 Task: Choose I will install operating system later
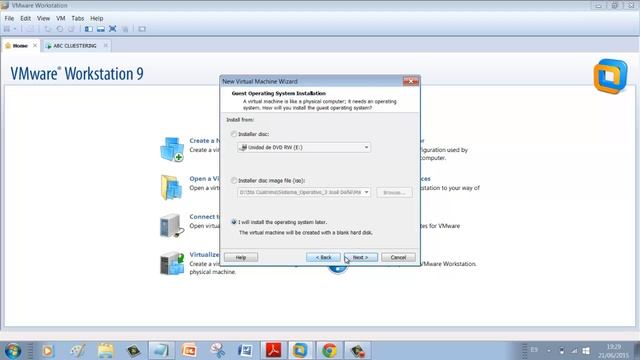coord(234,222)
